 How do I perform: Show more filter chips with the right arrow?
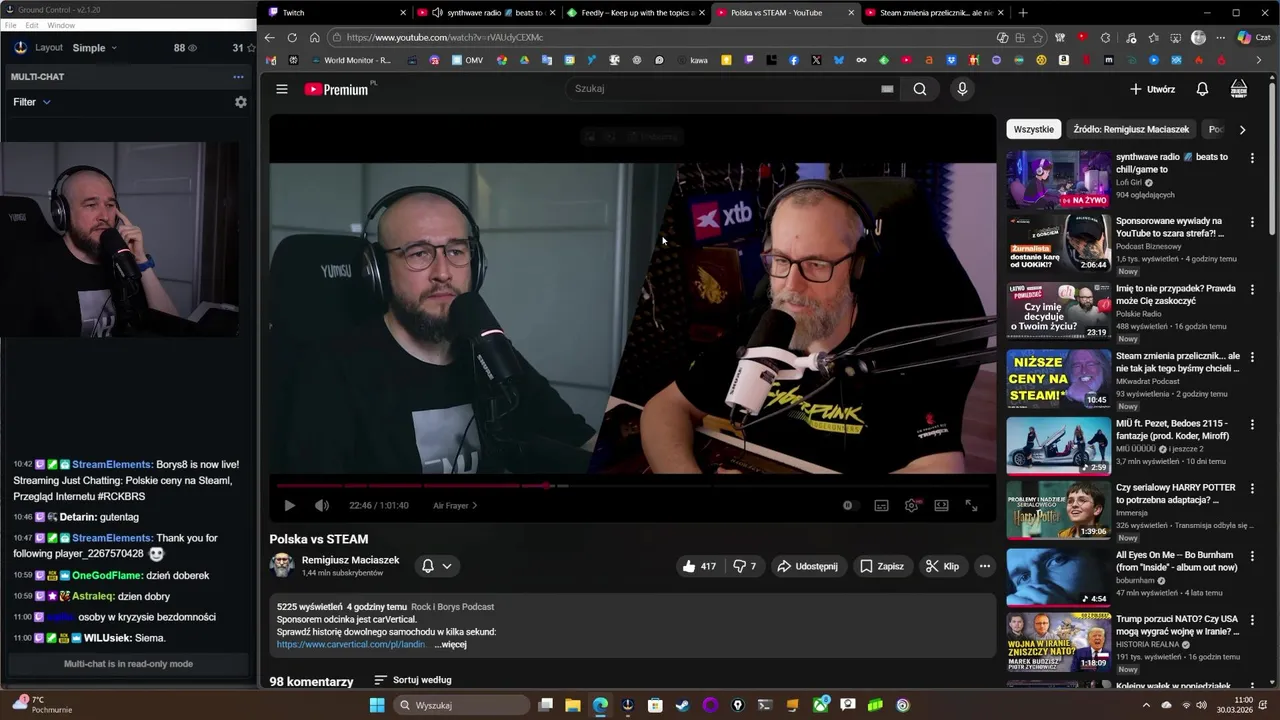point(1242,129)
